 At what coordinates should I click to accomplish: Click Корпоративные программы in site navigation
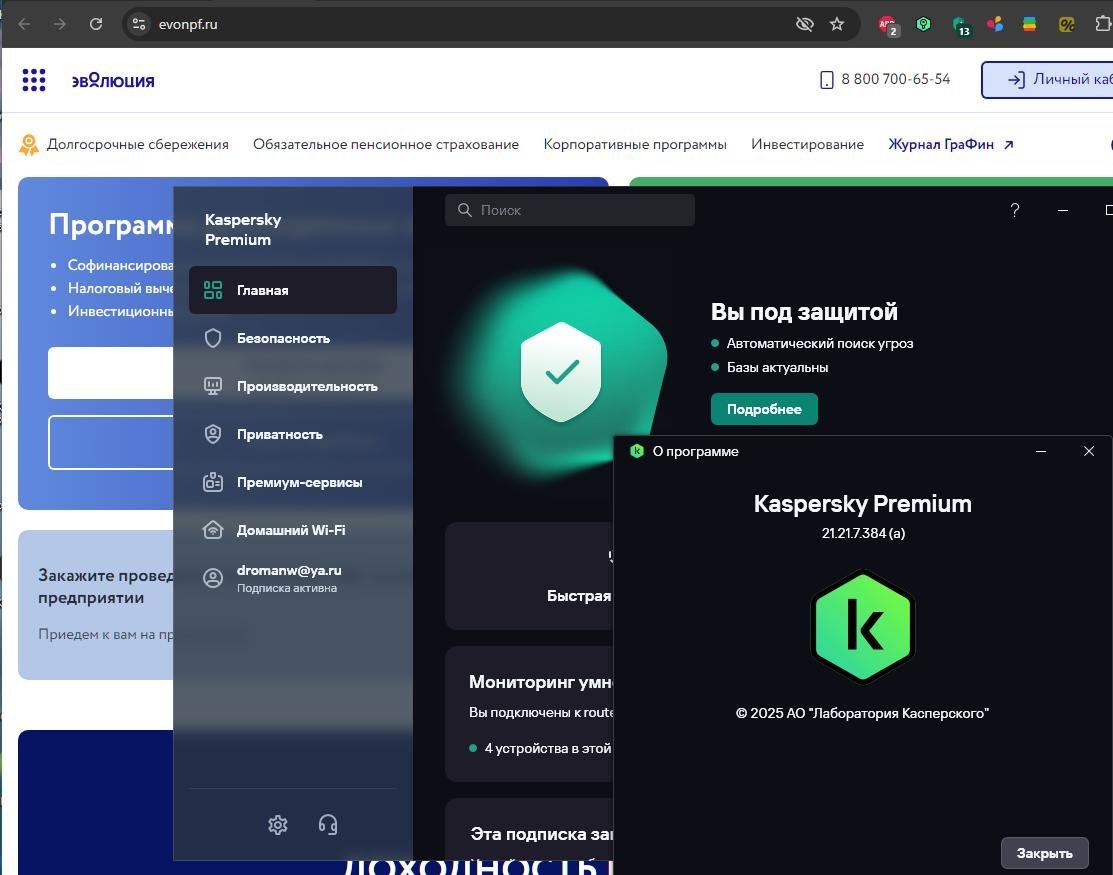635,144
